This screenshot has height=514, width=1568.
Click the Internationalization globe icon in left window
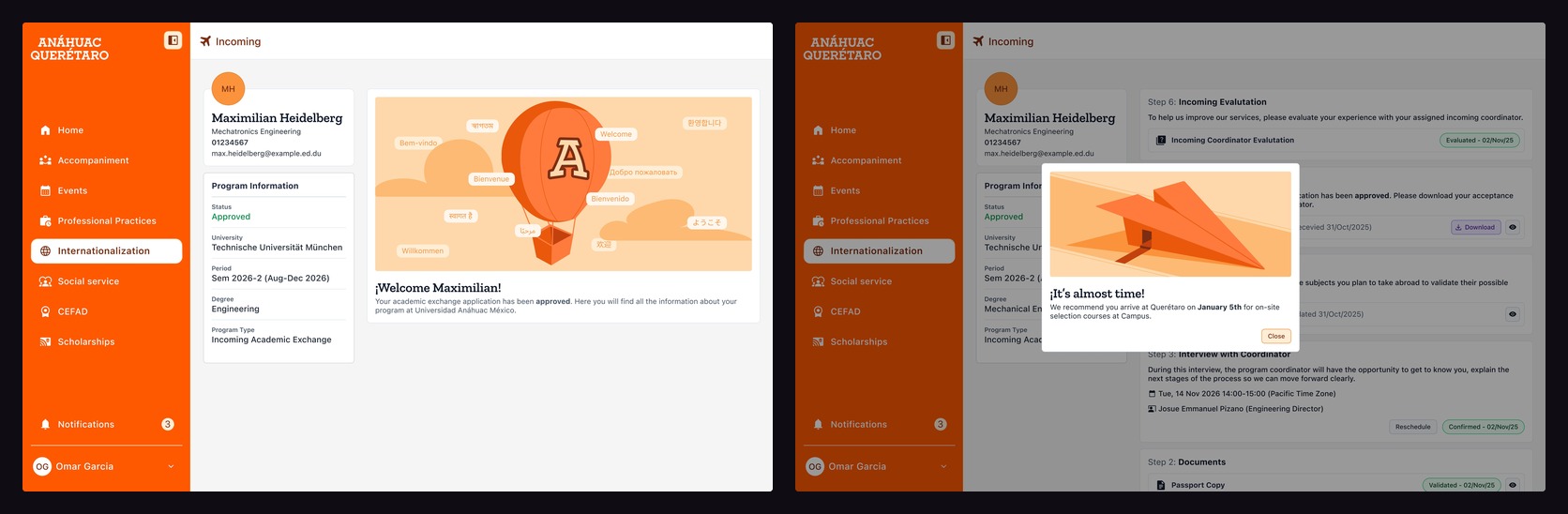tap(45, 250)
